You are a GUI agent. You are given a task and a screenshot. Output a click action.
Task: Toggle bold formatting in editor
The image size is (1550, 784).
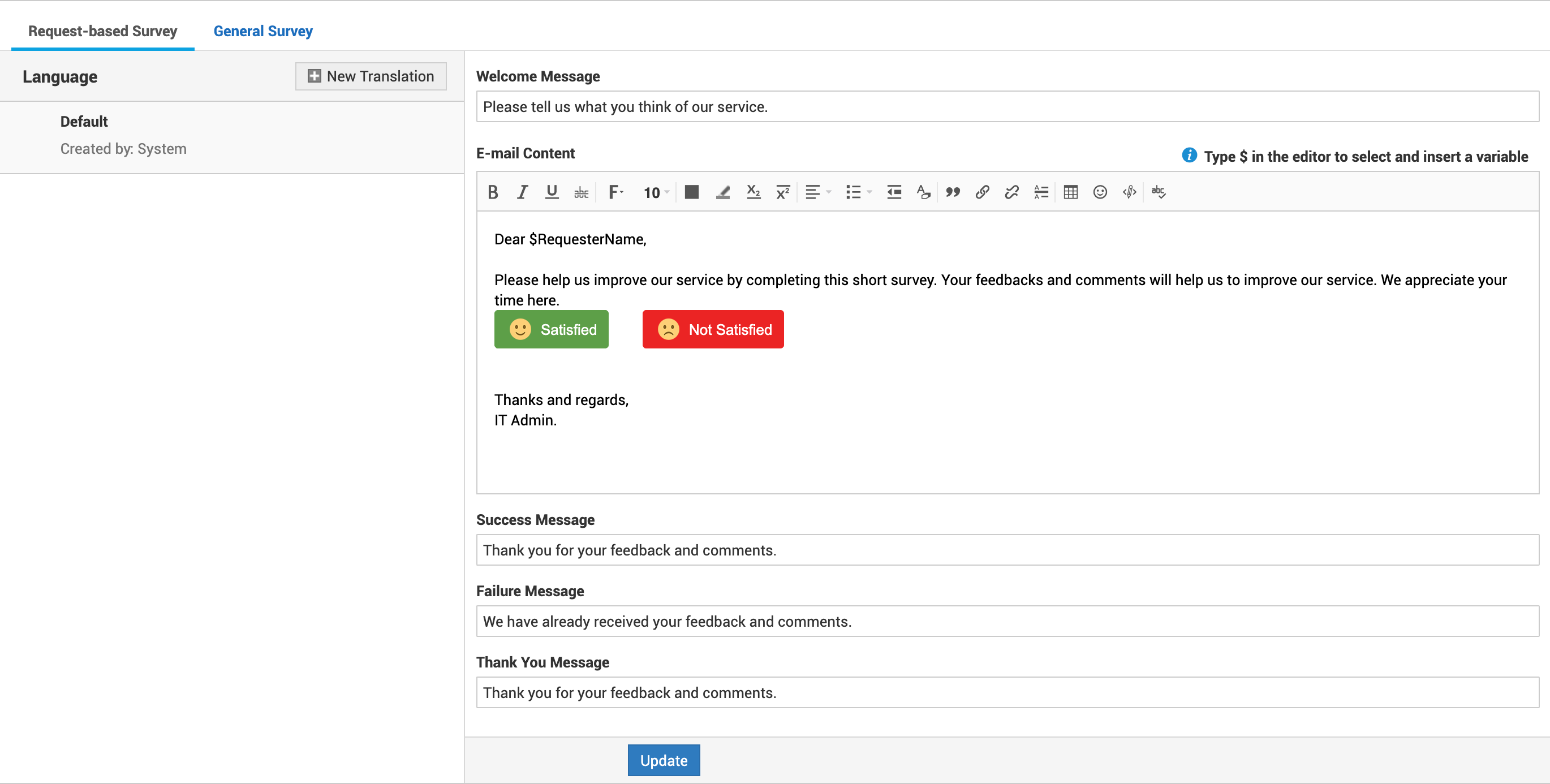pos(493,192)
